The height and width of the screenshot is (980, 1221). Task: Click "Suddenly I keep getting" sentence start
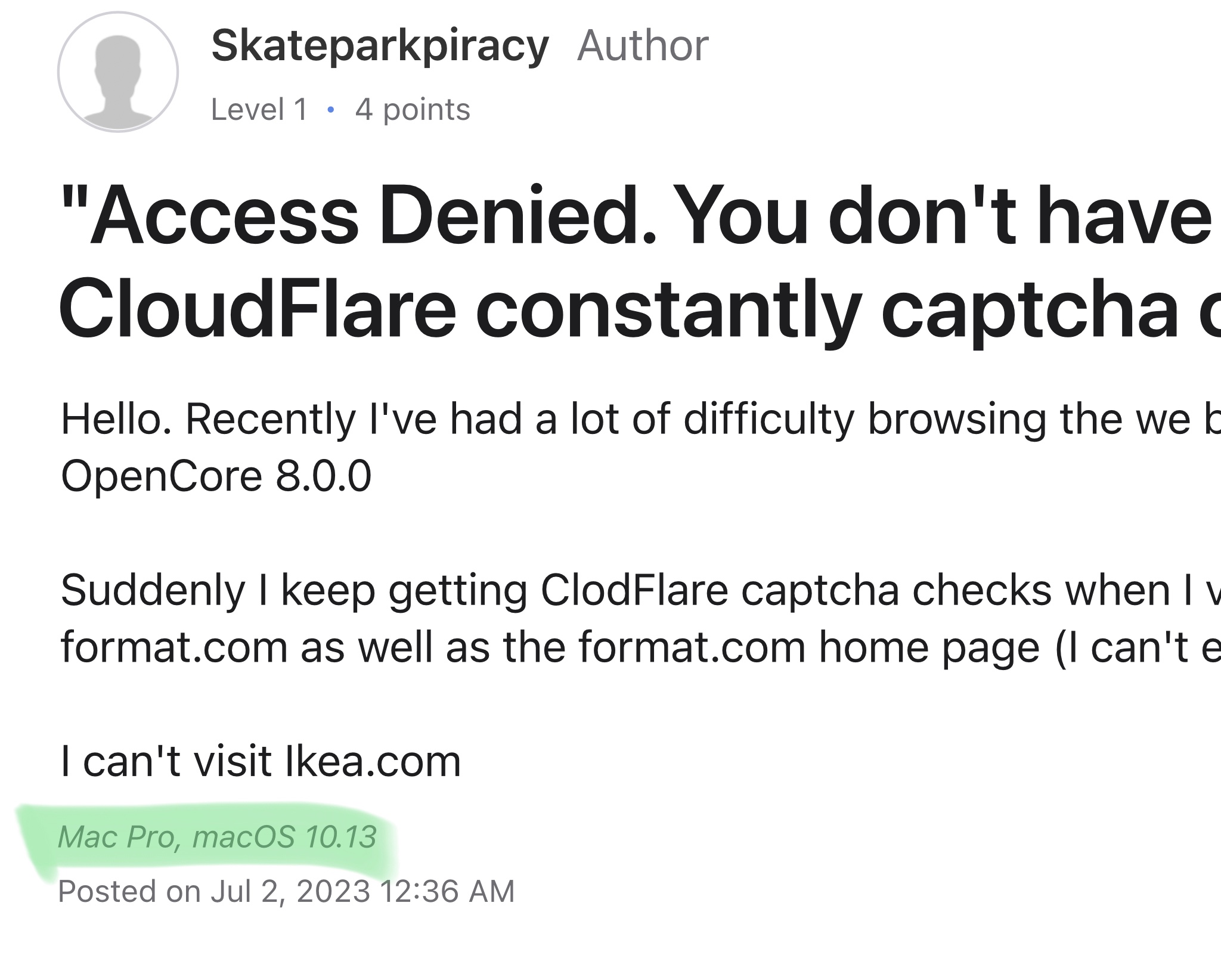218,590
